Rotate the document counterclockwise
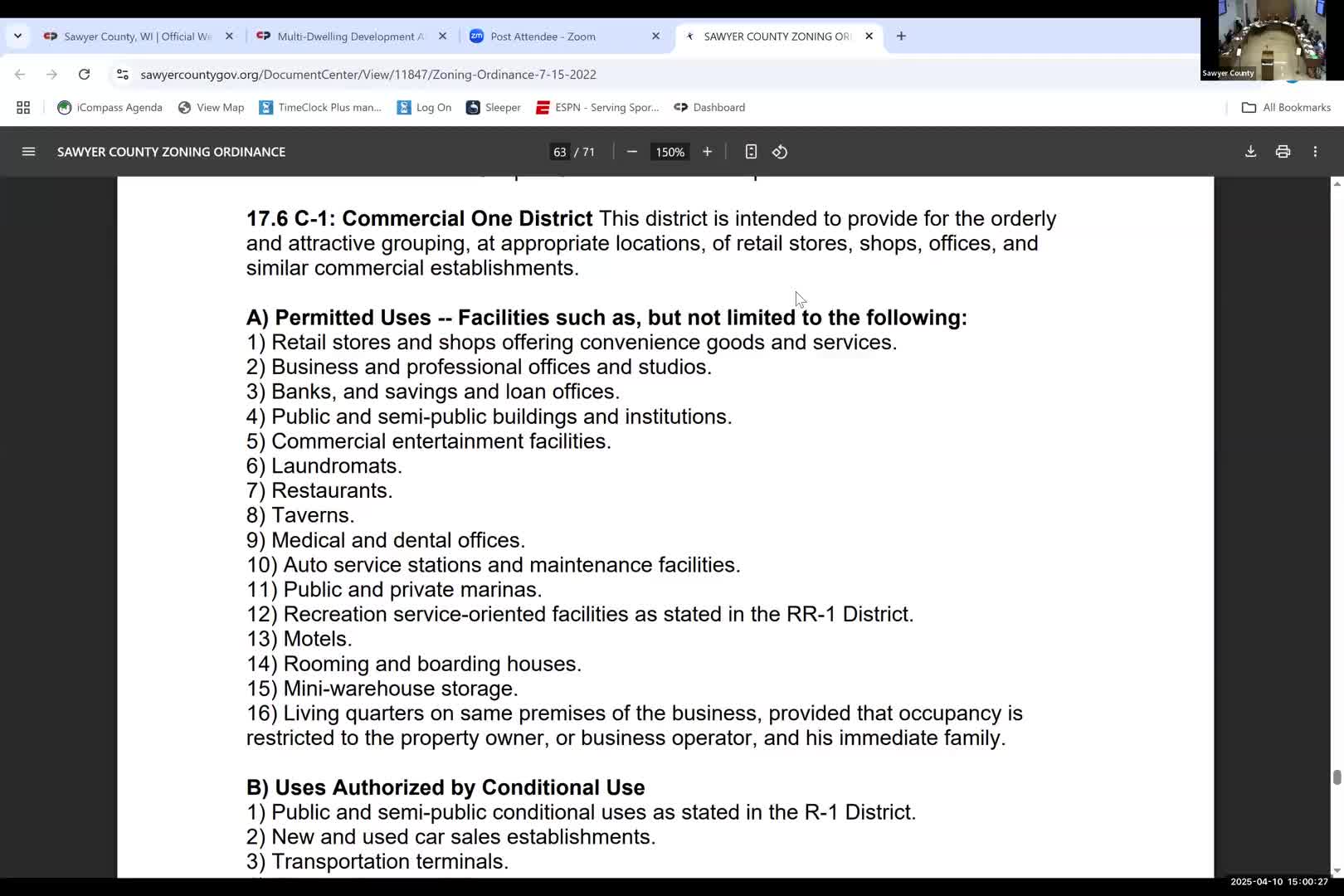Screen dimensions: 1344x896 point(780,152)
